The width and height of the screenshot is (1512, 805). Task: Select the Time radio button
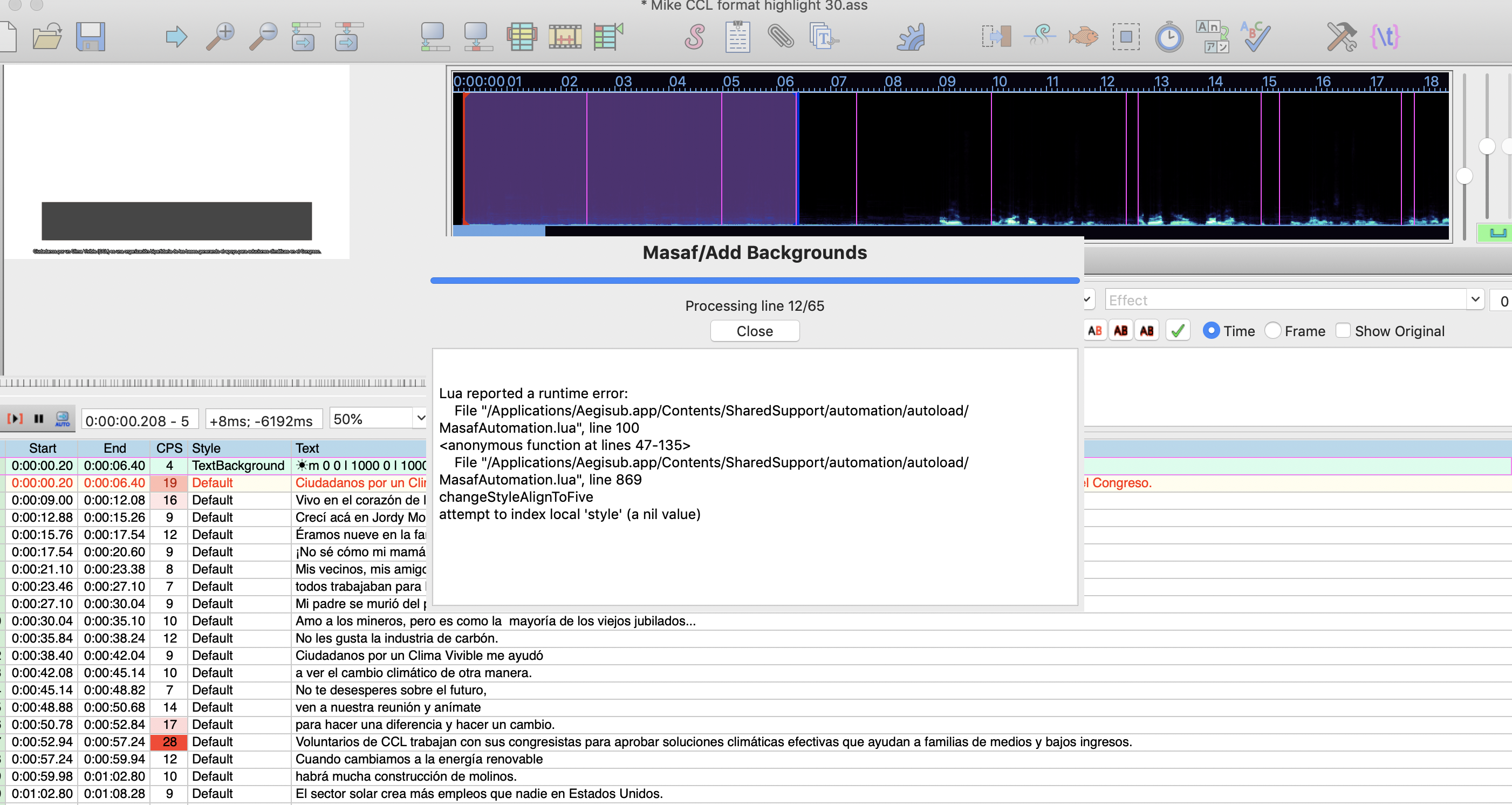[x=1211, y=331]
